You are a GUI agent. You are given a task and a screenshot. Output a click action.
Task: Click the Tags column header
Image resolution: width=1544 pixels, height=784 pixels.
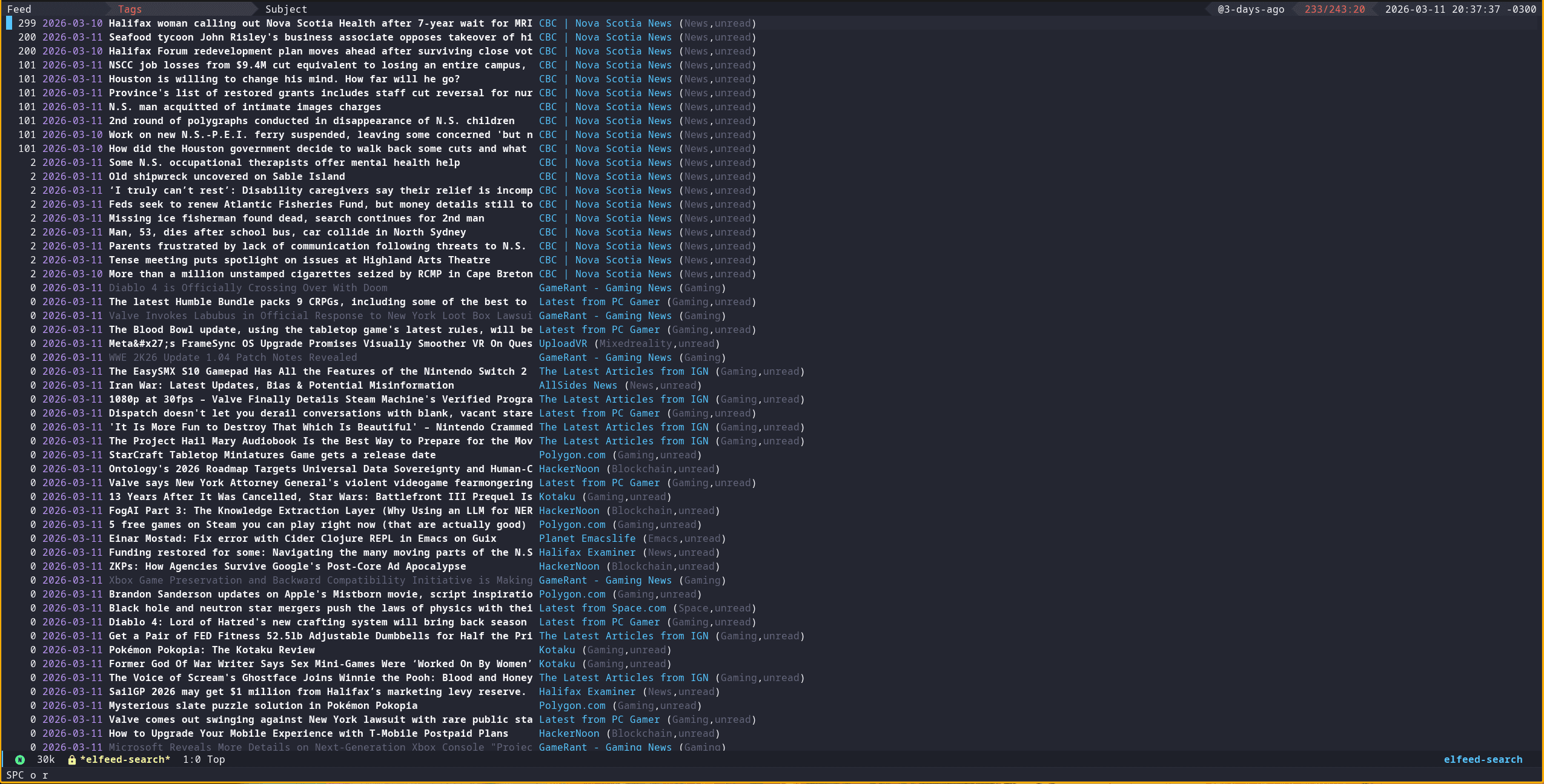(130, 9)
